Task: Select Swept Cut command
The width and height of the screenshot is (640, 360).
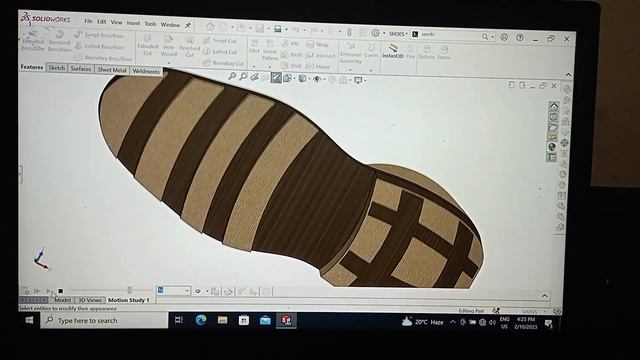Action: point(220,40)
